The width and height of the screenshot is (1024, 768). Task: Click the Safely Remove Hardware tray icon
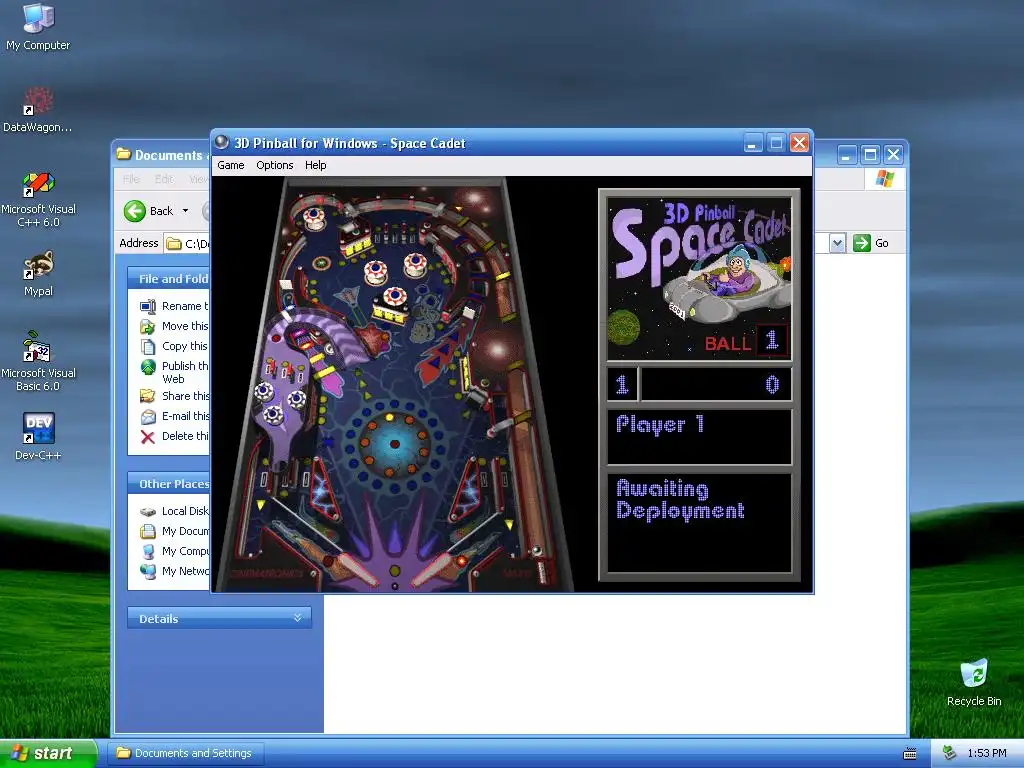949,754
